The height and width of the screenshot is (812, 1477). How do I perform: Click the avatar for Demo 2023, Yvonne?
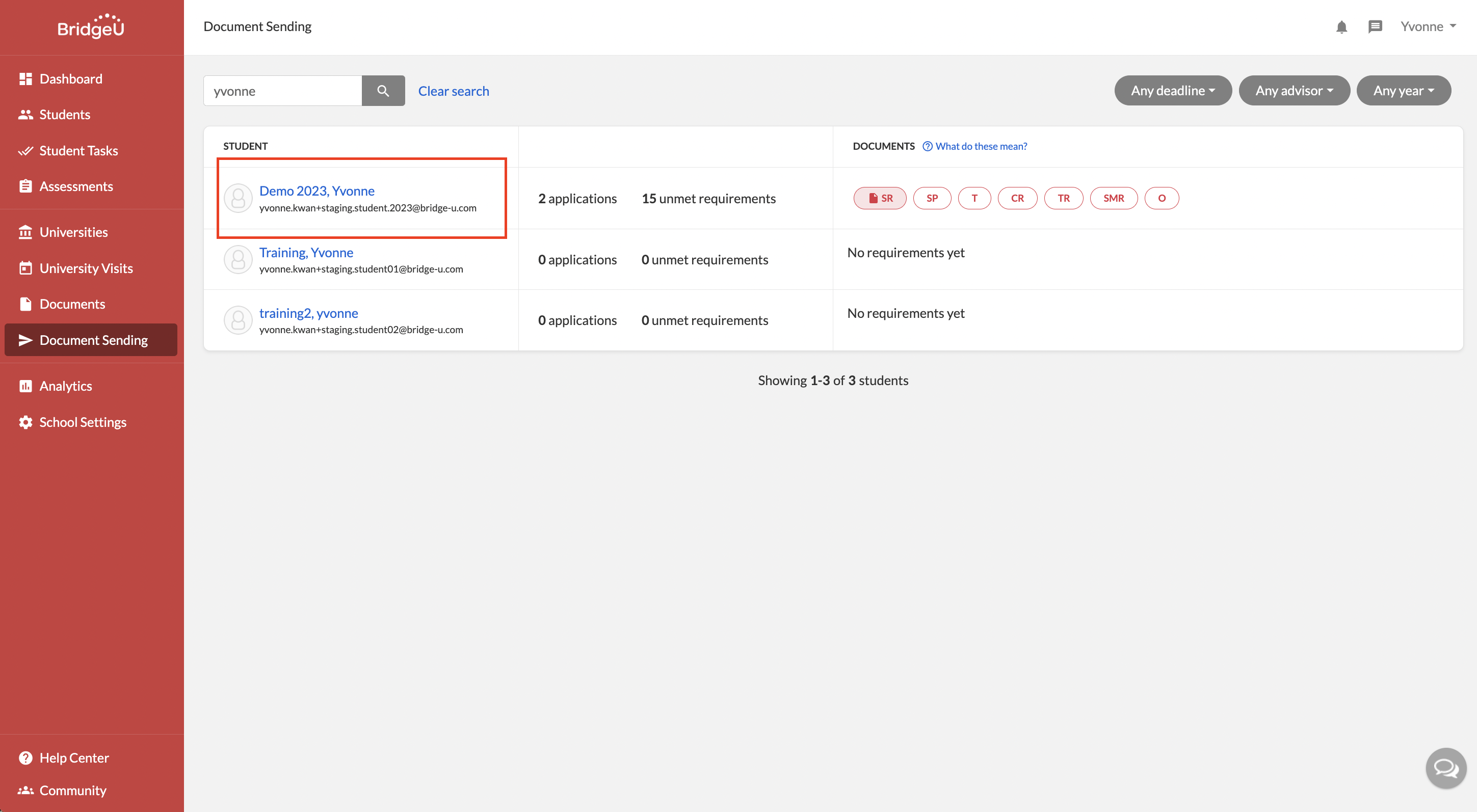(238, 198)
